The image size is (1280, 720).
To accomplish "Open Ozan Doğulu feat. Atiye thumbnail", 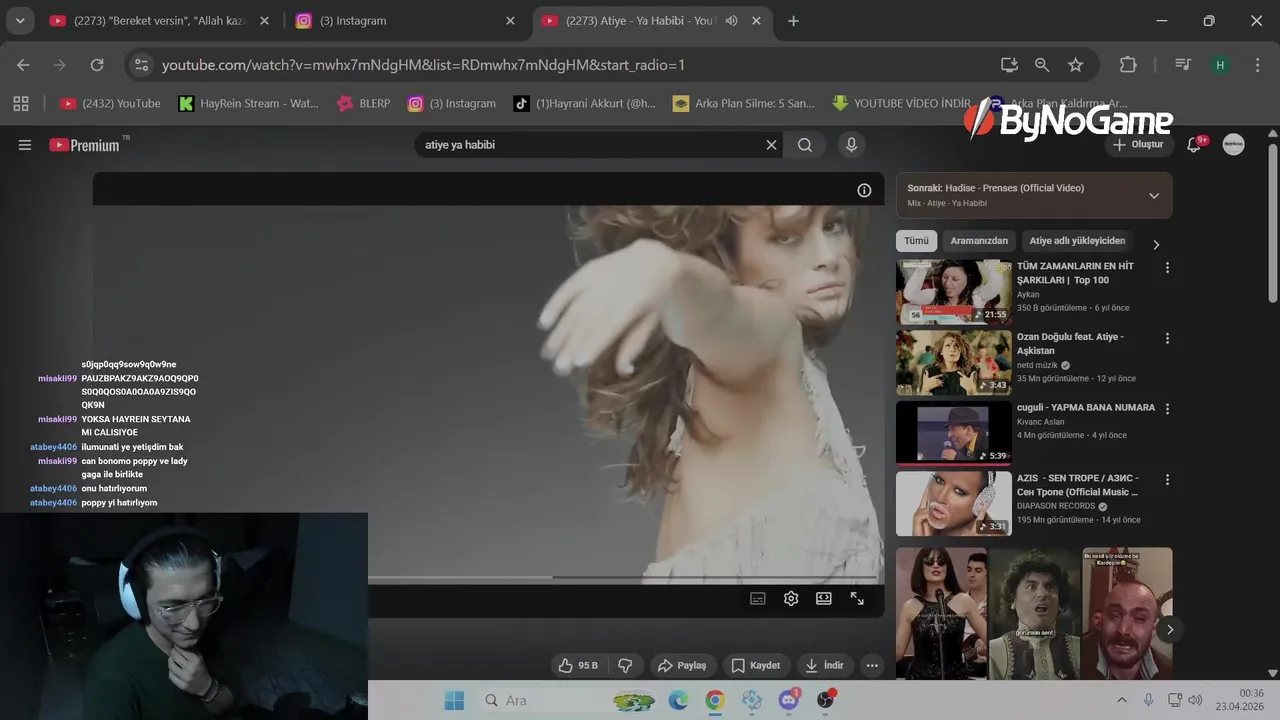I will pos(954,363).
